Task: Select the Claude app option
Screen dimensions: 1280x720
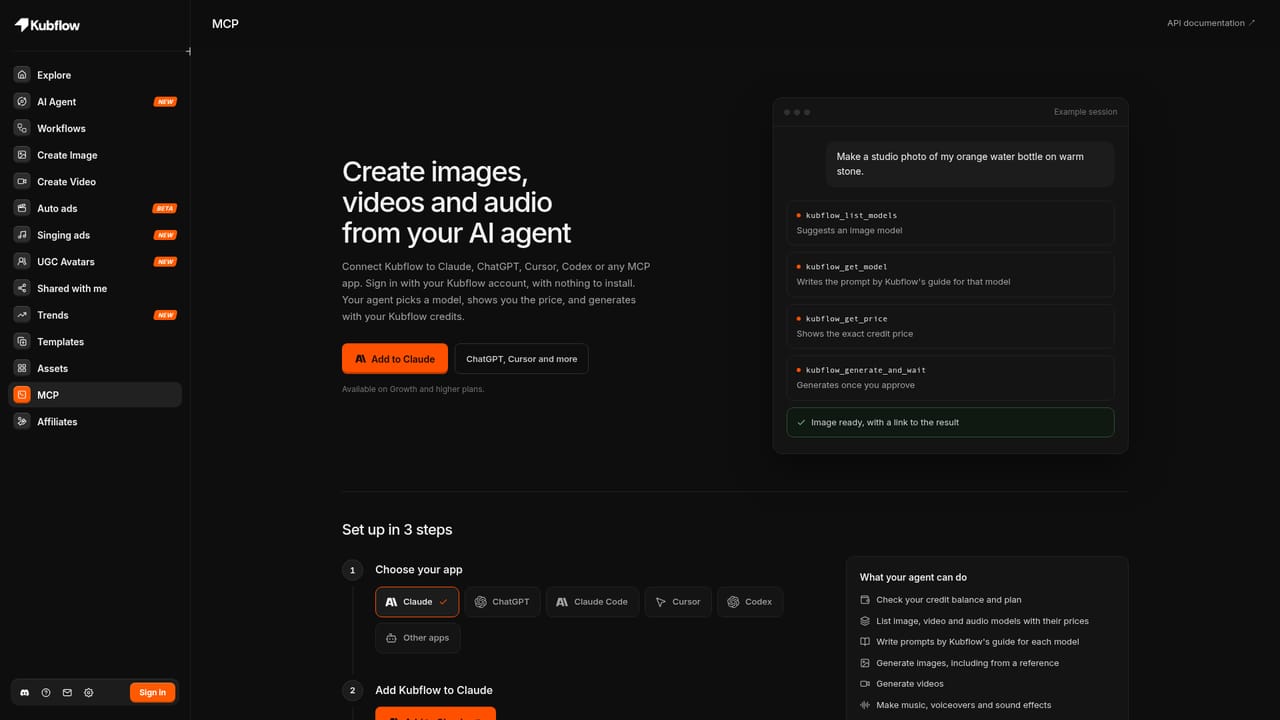Action: (417, 602)
